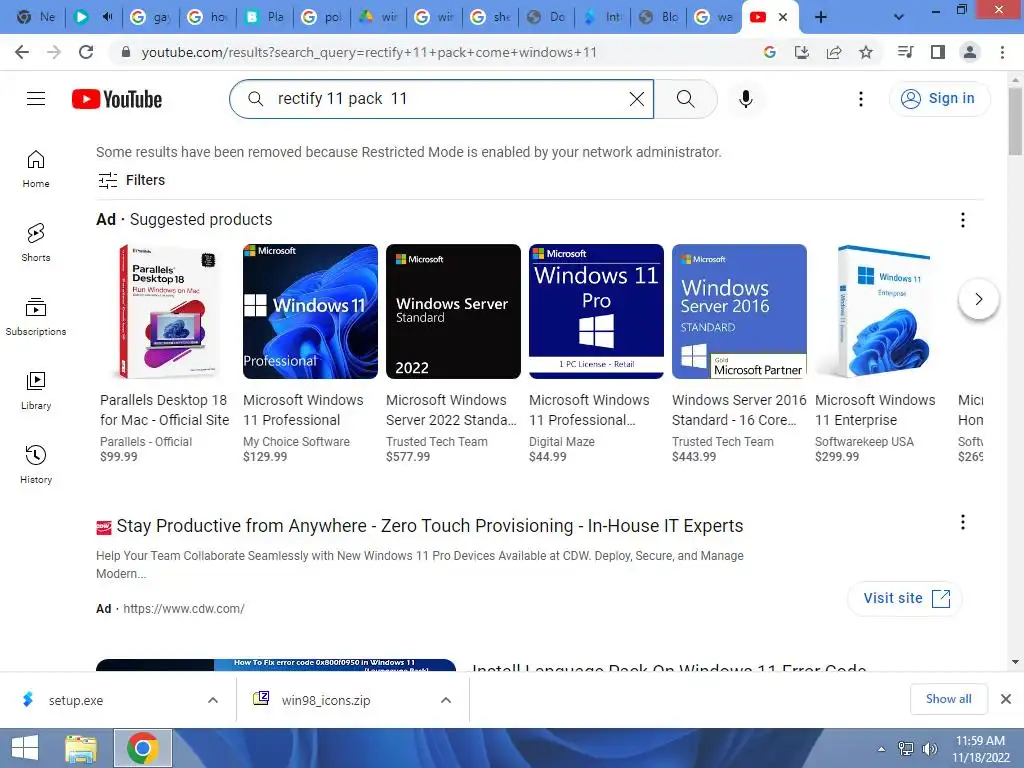Expand setup.exe download options
Image resolution: width=1024 pixels, height=768 pixels.
point(213,700)
